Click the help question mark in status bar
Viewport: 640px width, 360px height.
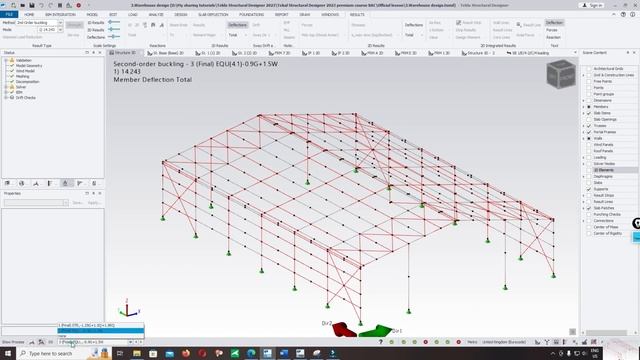[380, 342]
